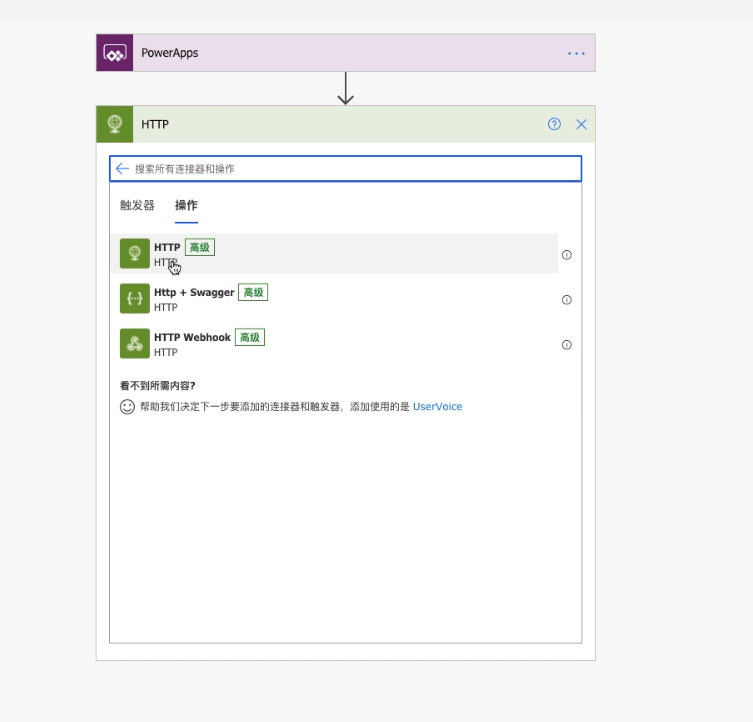Select the 操作 tab
This screenshot has width=753, height=722.
pyautogui.click(x=186, y=206)
